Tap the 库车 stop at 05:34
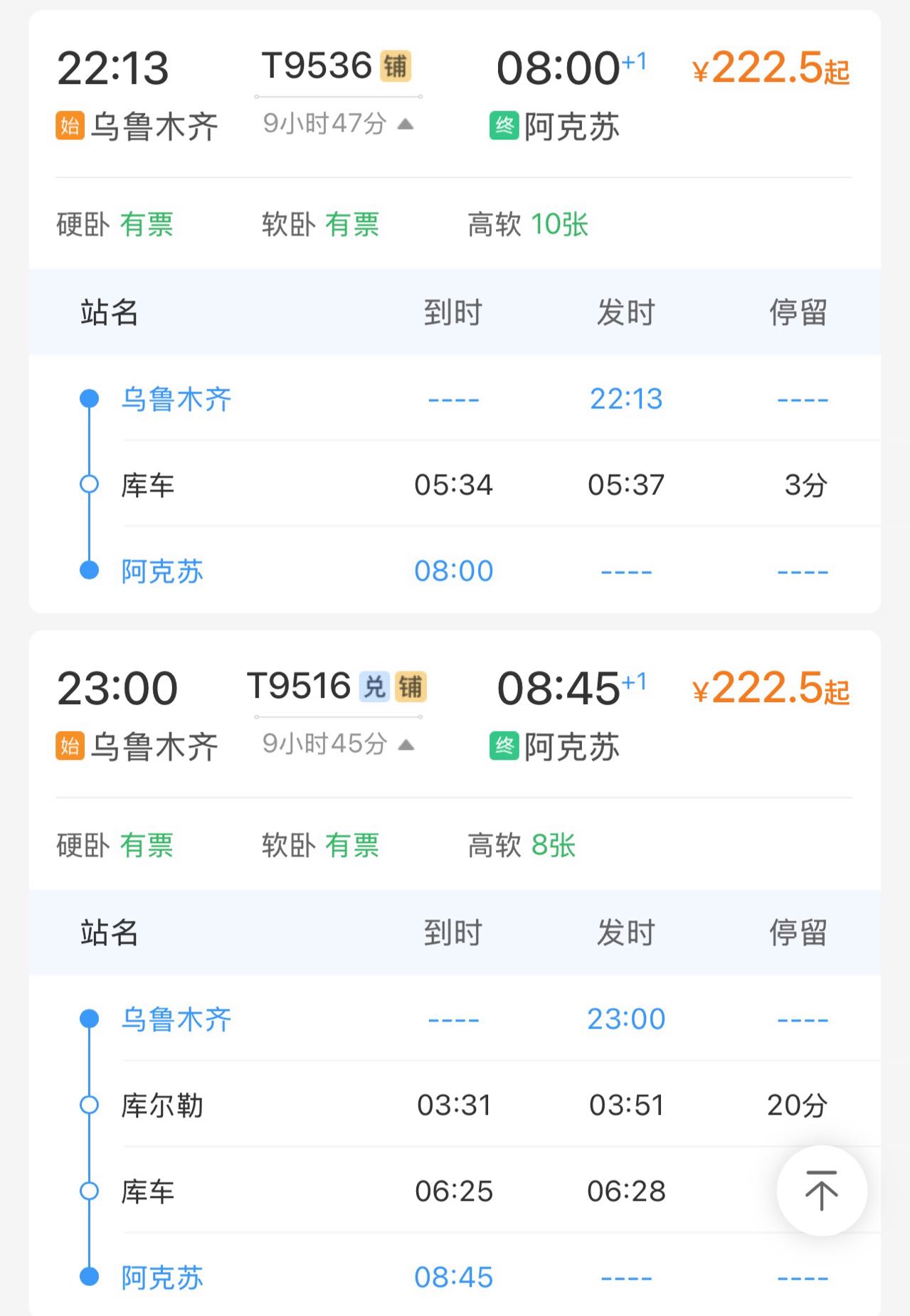910x1316 pixels. tap(148, 485)
